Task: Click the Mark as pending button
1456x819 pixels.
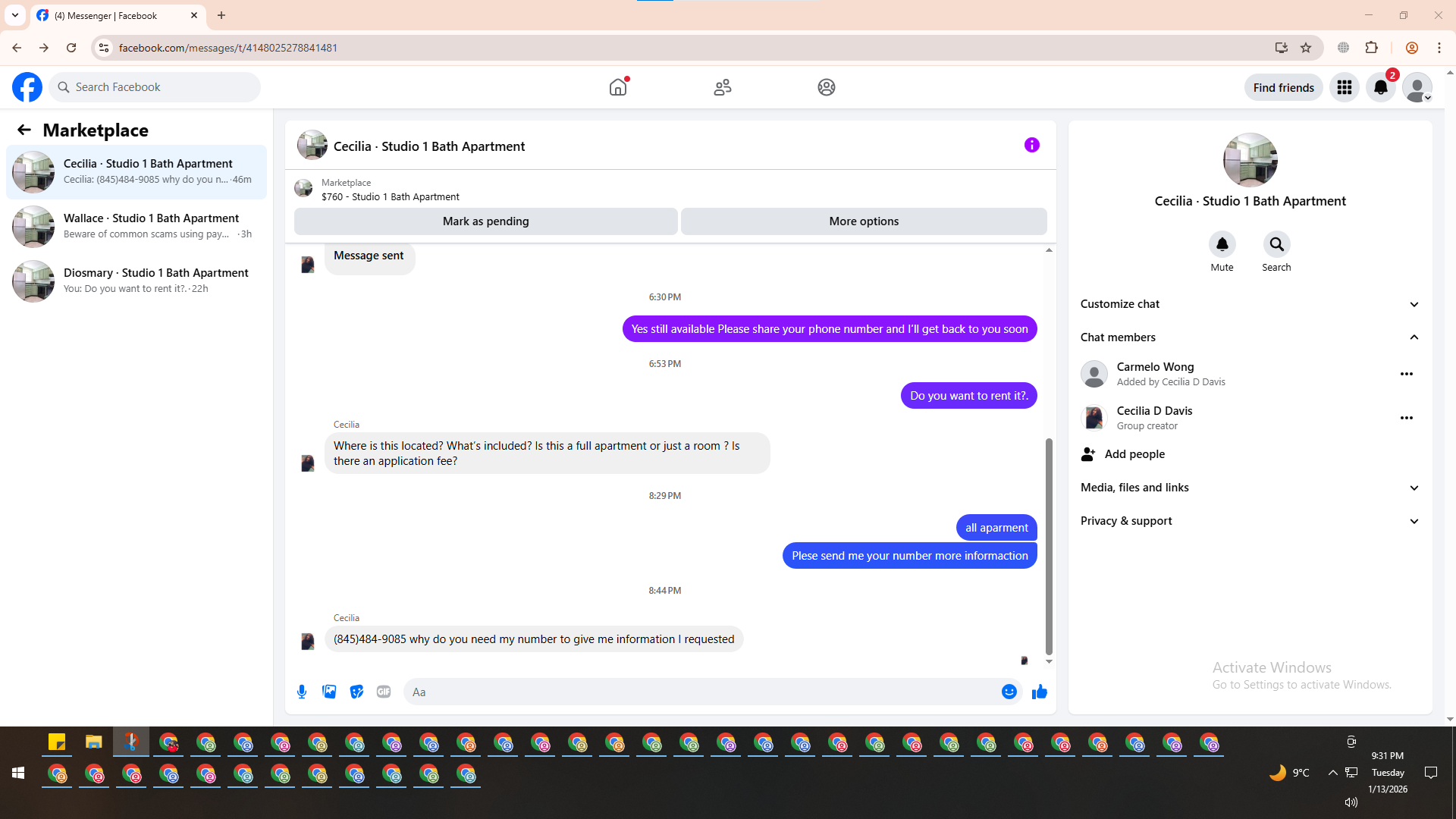Action: pos(485,221)
